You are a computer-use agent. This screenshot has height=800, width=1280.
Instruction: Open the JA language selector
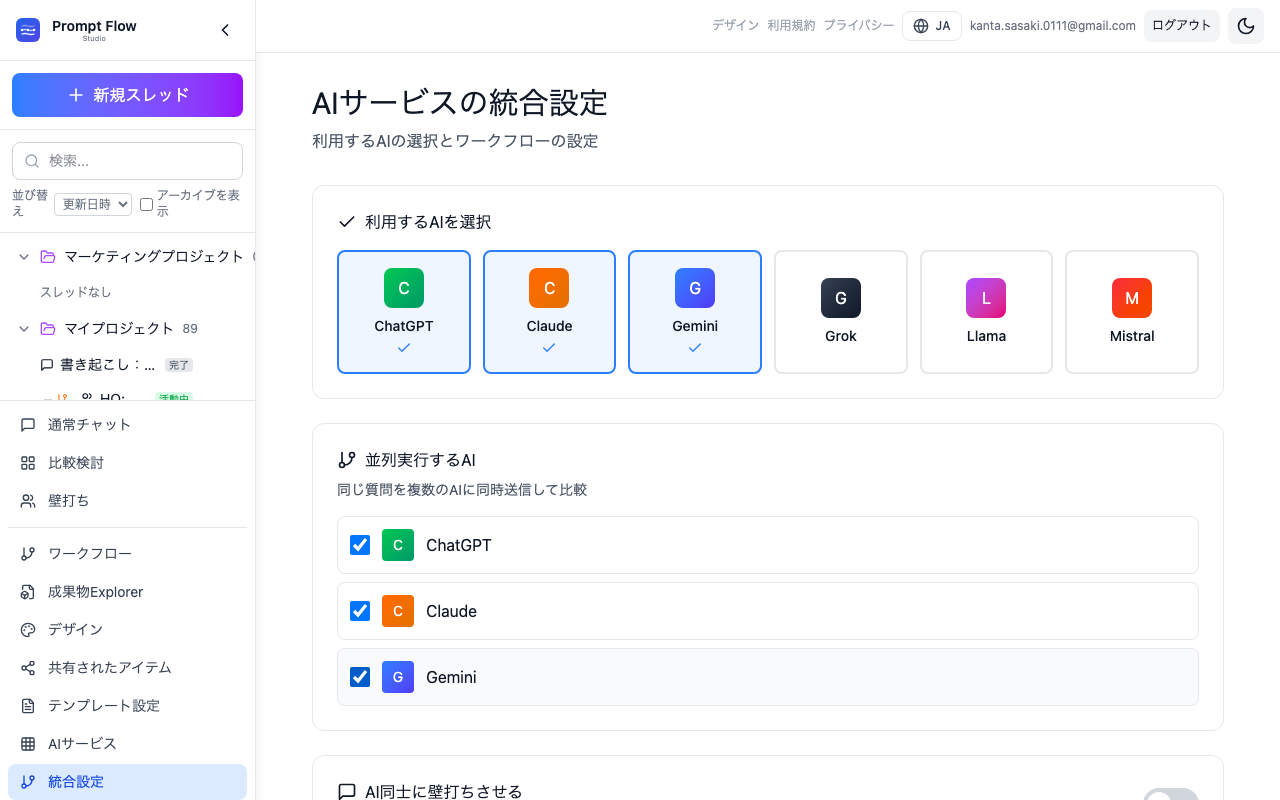point(932,26)
